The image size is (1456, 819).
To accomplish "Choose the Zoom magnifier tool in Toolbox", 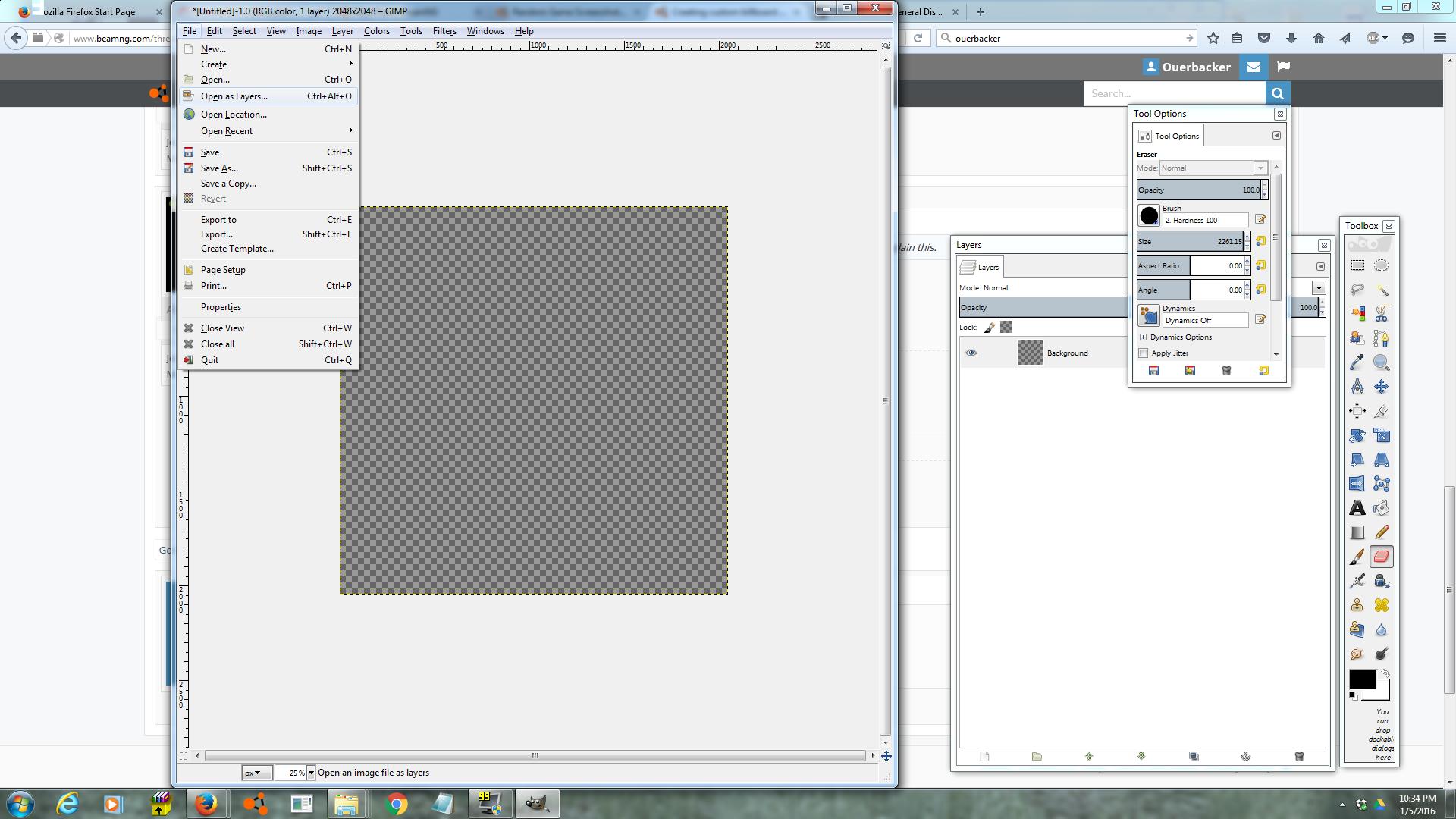I will [1382, 362].
